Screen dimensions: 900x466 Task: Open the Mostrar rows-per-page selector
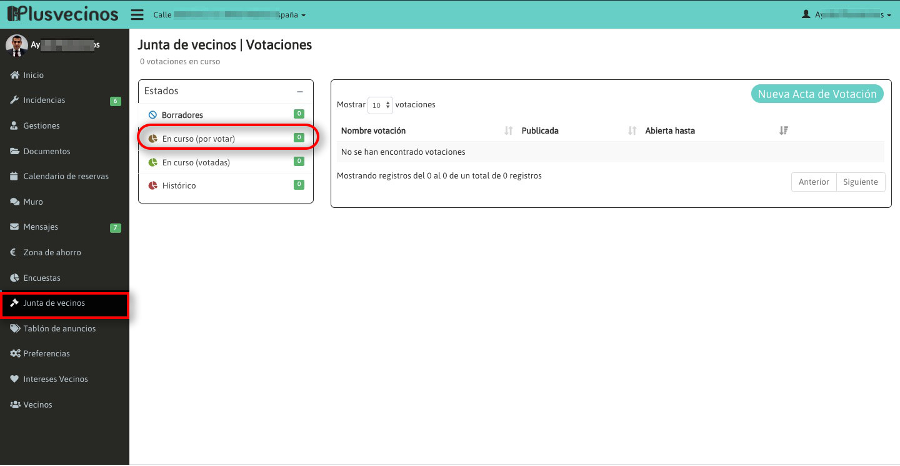point(380,105)
